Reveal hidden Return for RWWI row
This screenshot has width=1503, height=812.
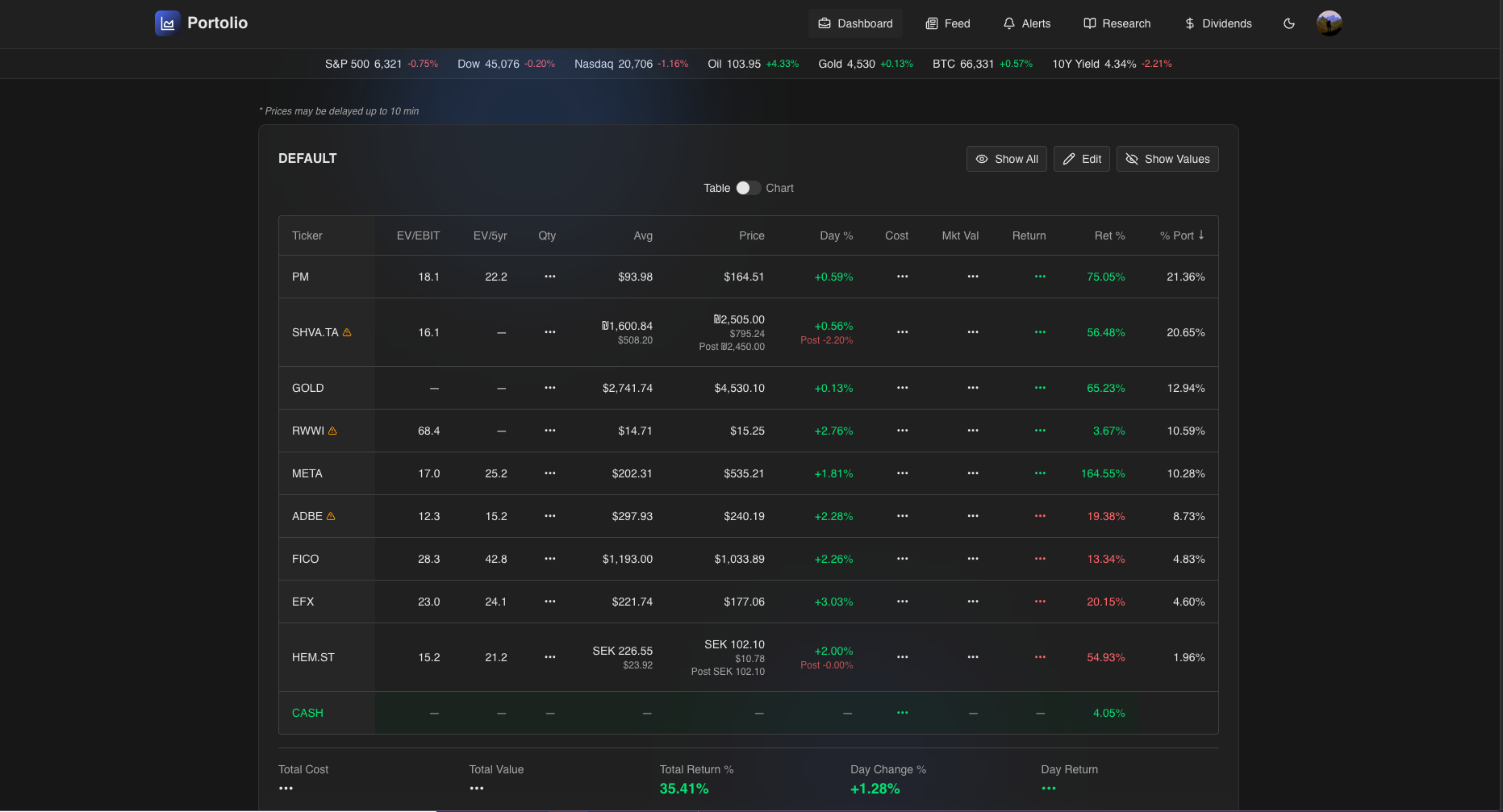1040,431
